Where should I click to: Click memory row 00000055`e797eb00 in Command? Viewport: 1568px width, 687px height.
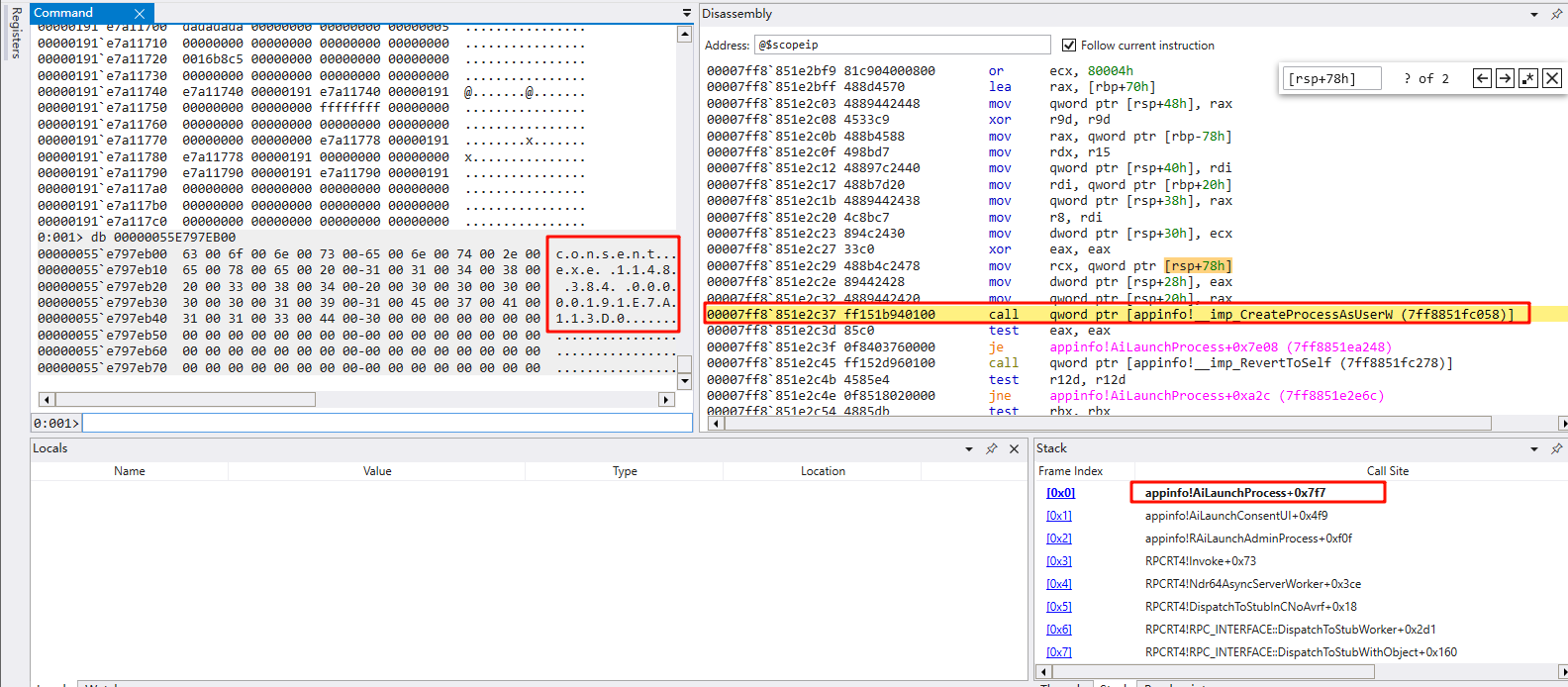coord(357,254)
